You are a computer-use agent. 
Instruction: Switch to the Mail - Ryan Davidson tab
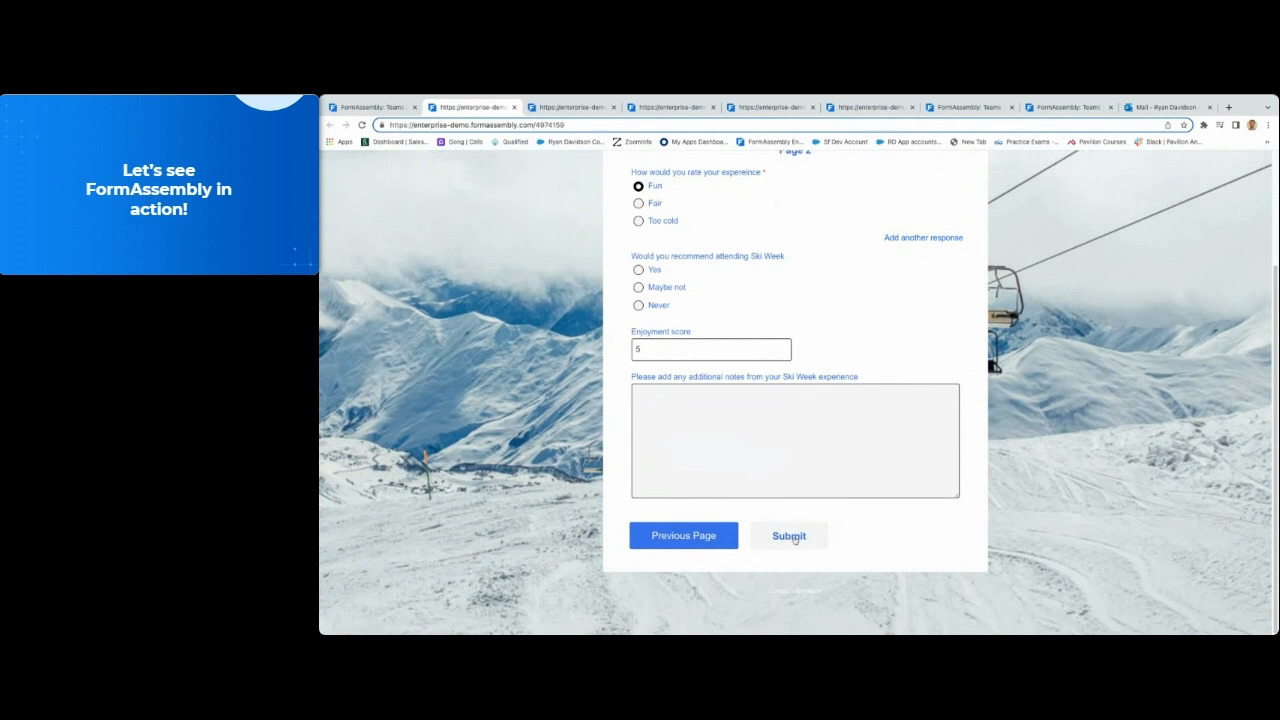(1164, 107)
